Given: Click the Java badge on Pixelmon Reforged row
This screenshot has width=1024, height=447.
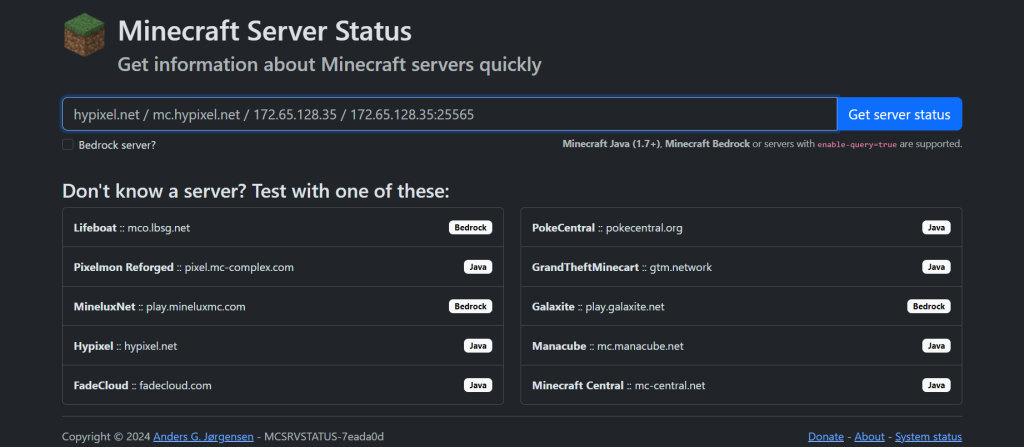Looking at the screenshot, I should pyautogui.click(x=478, y=267).
